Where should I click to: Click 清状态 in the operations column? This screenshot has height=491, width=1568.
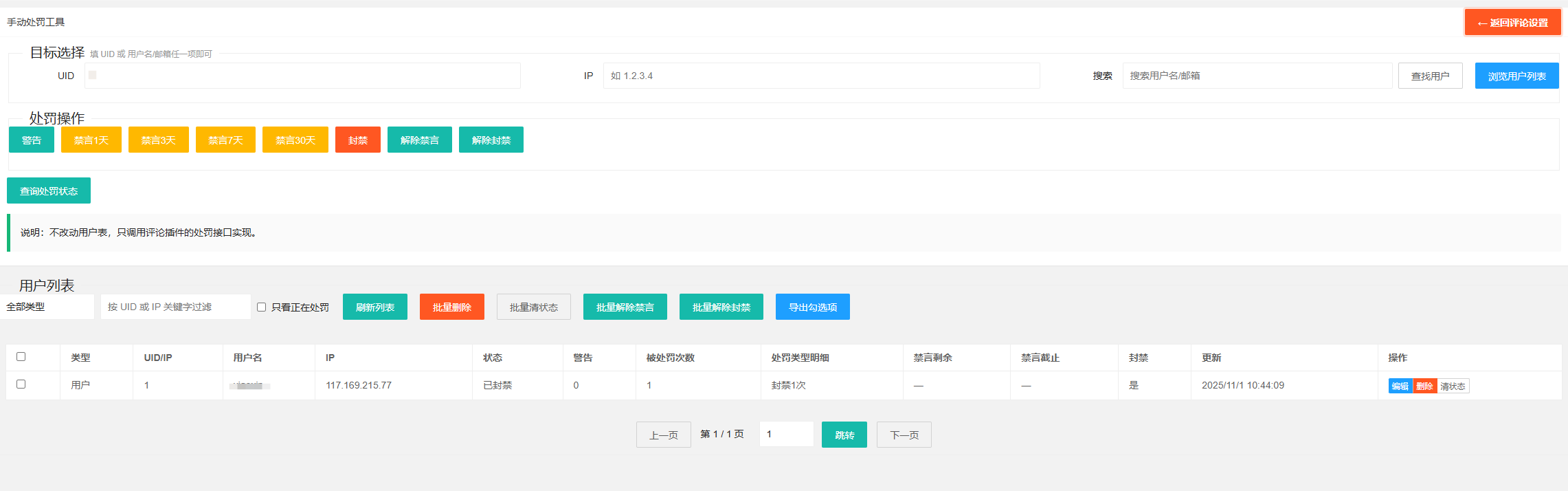coord(1453,386)
